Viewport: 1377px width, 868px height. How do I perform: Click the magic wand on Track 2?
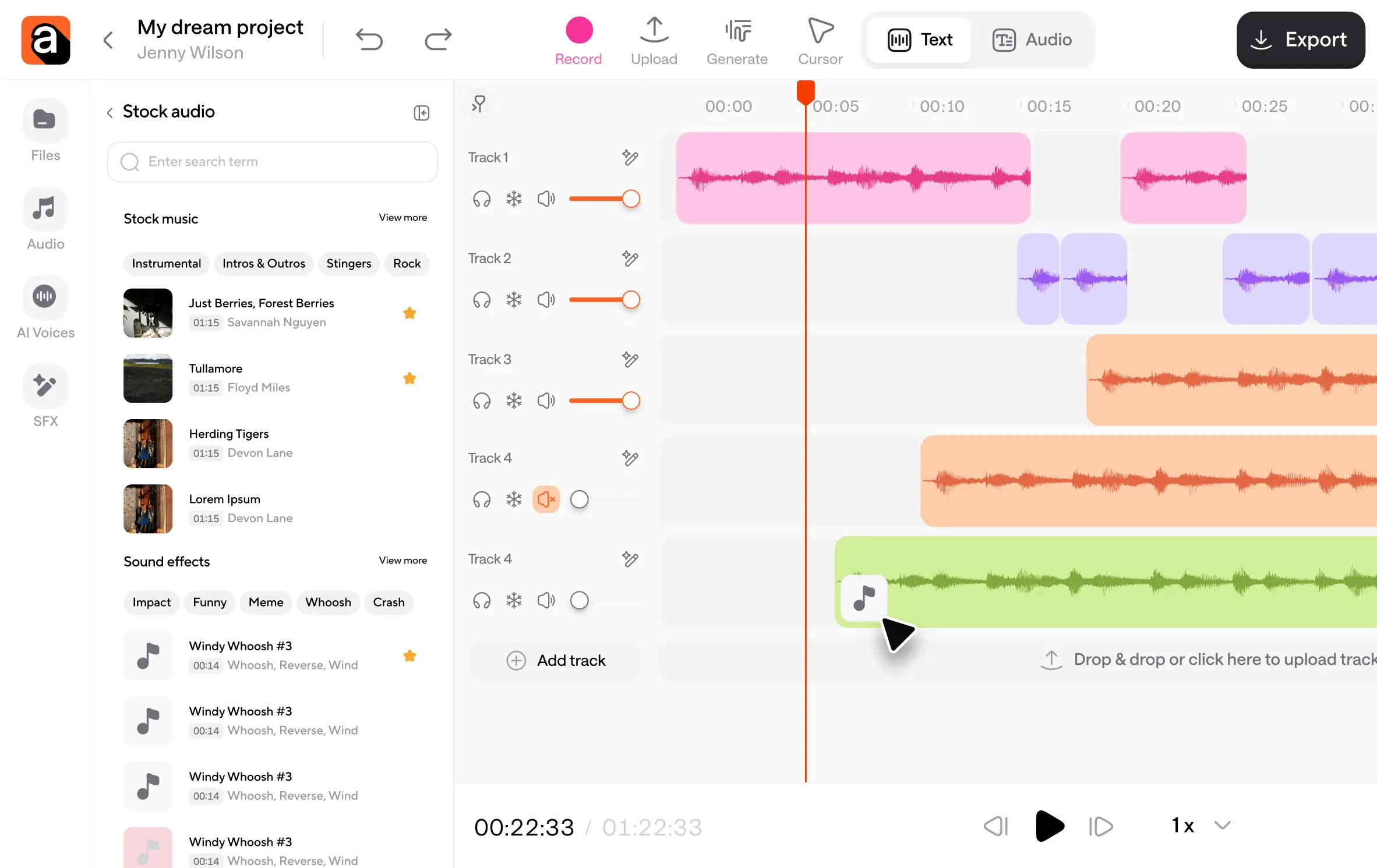pyautogui.click(x=630, y=258)
